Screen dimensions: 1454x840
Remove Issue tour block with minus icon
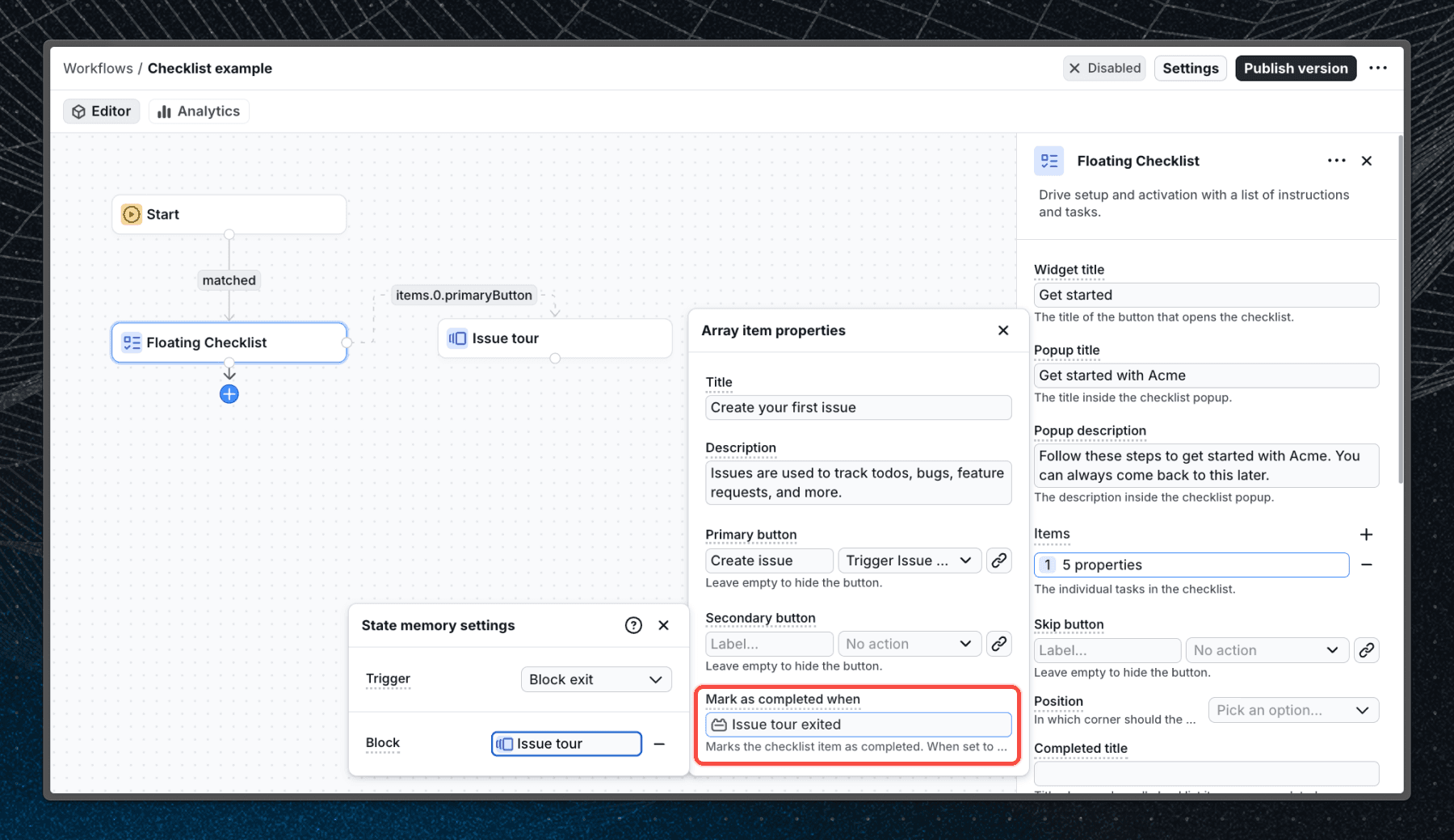659,744
